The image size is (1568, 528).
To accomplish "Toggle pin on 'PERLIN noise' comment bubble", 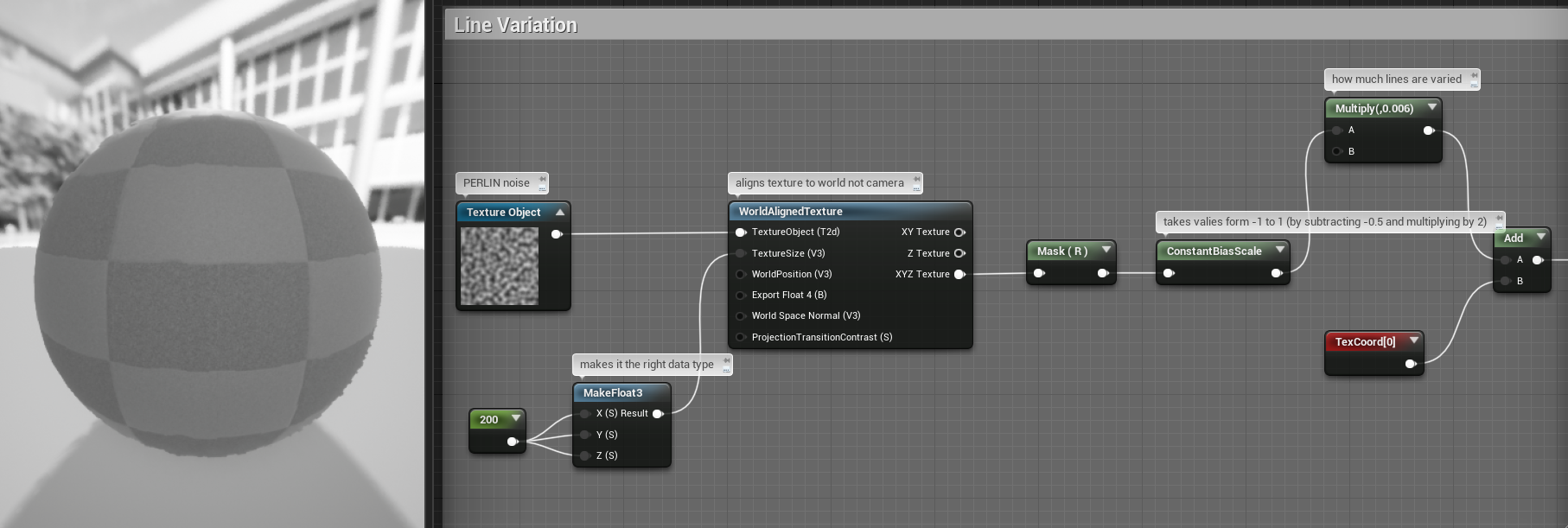I will point(542,181).
